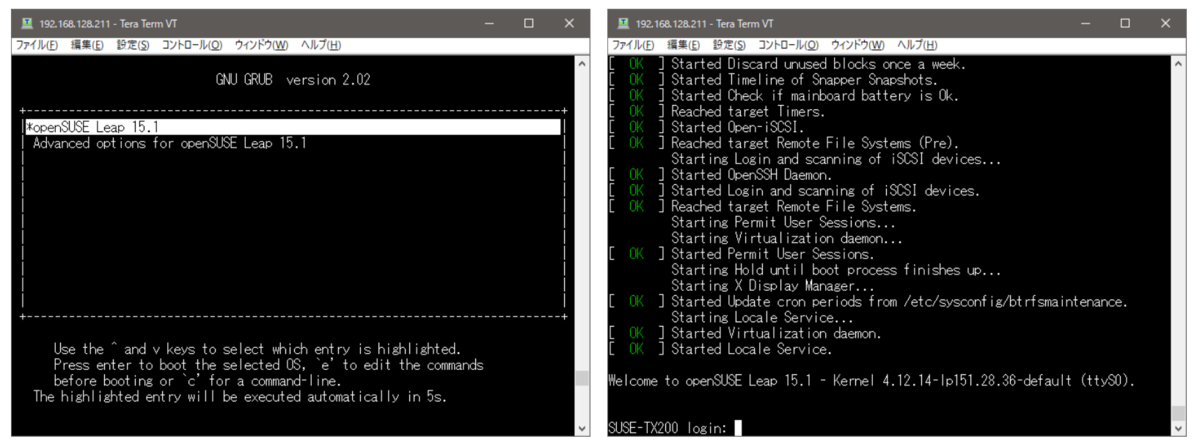1200x447 pixels.
Task: Click "Started Timeline of Snapper Snapshots." line
Action: pyautogui.click(x=805, y=80)
